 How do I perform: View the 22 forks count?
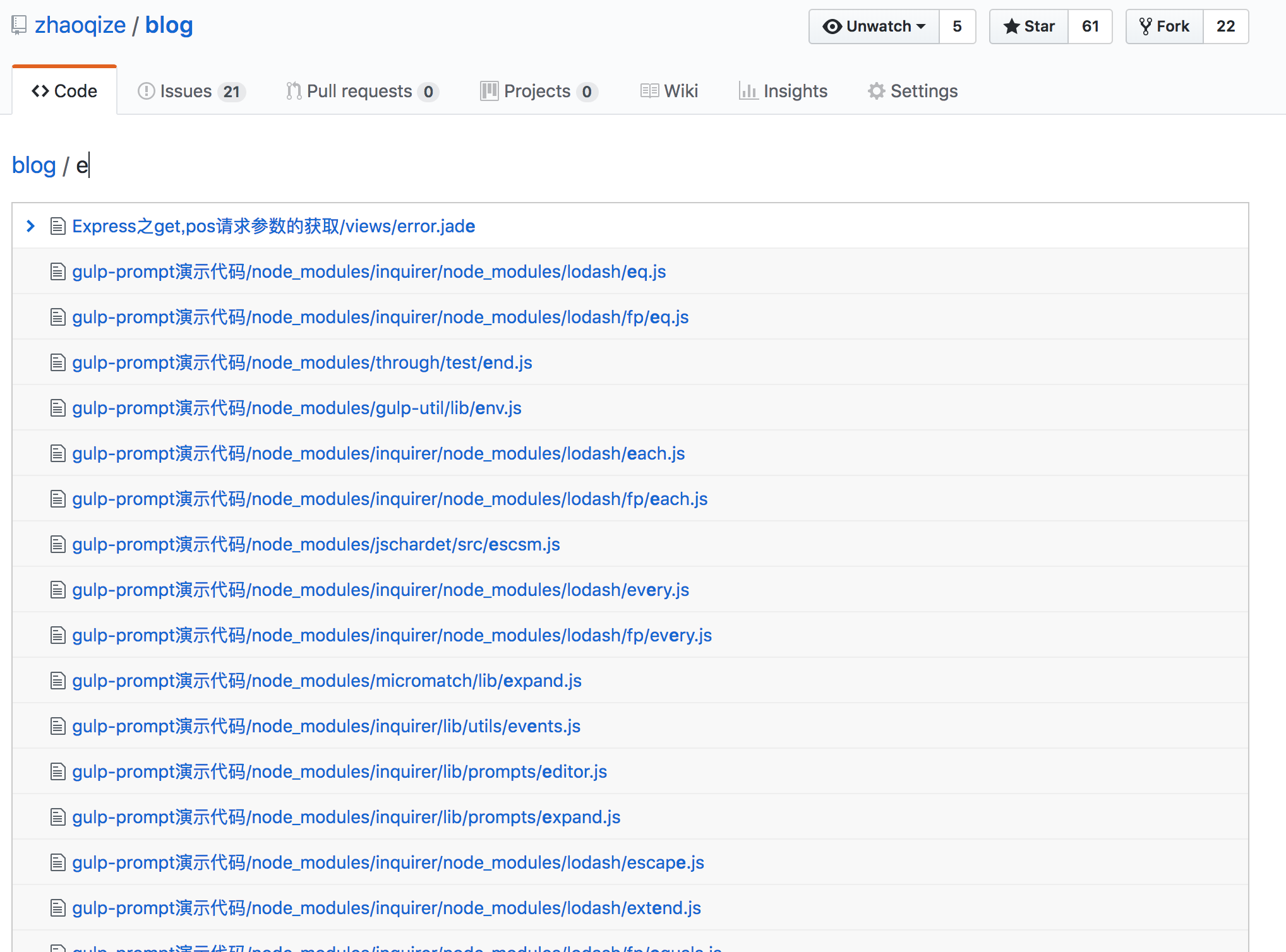1225,27
